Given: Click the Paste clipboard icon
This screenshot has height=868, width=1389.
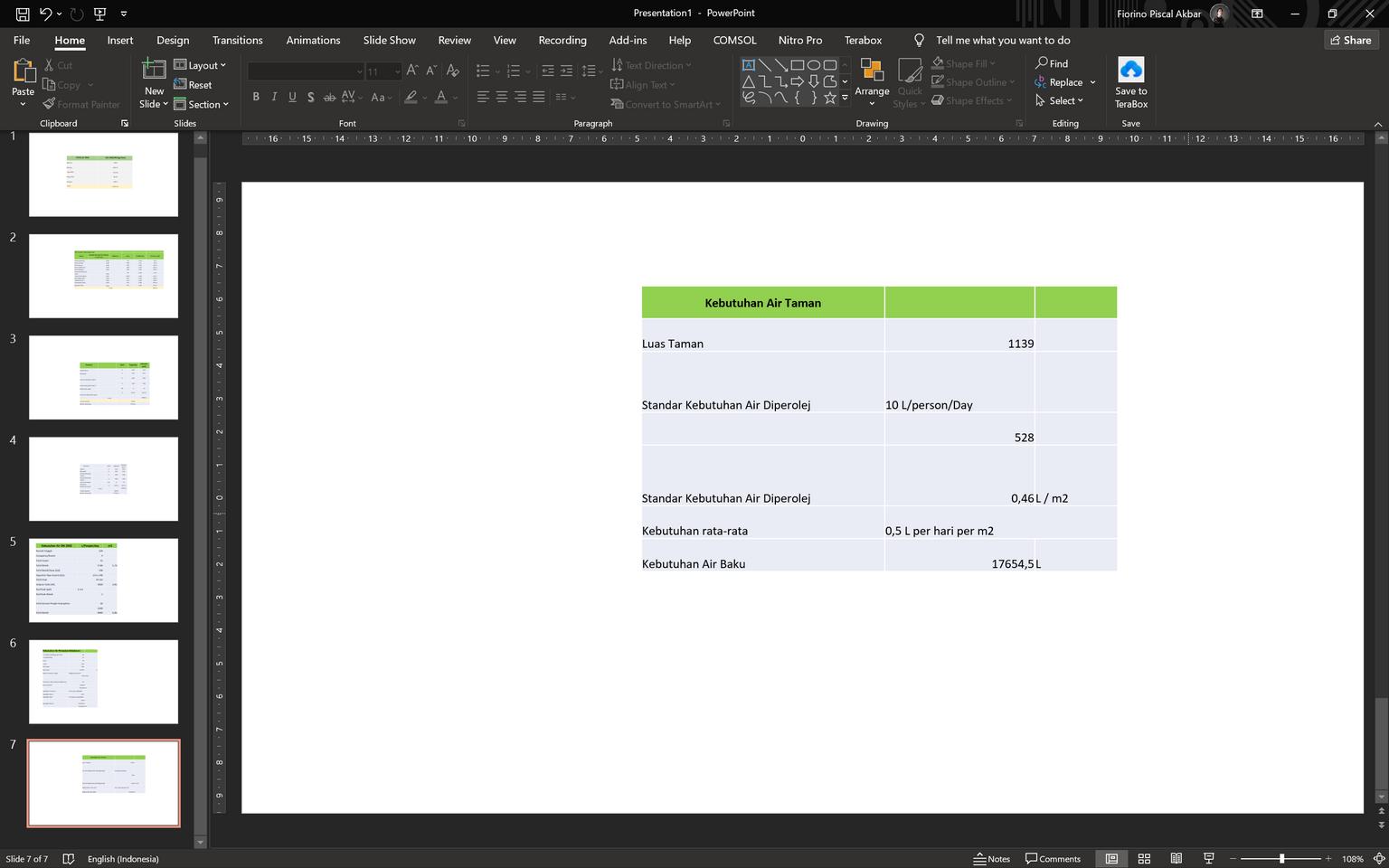Looking at the screenshot, I should coord(23,71).
